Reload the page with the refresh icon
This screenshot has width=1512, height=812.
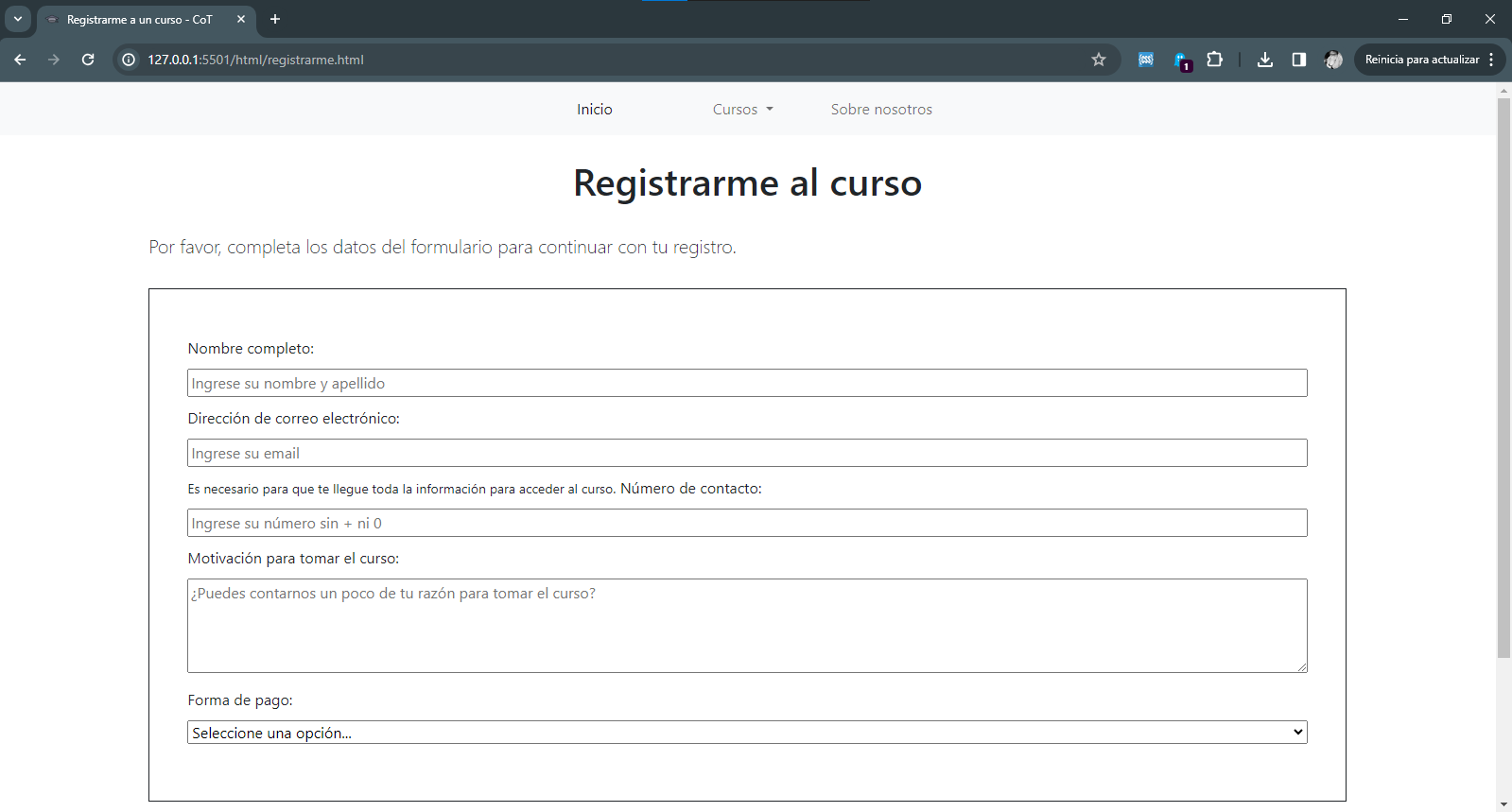click(88, 60)
